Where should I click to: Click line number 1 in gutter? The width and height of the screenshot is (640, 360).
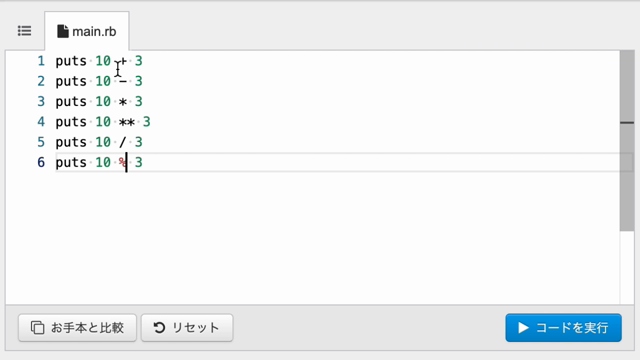click(x=41, y=61)
